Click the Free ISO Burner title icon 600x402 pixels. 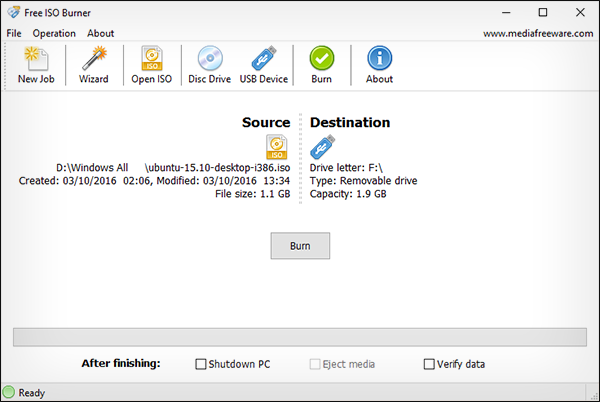[x=13, y=12]
